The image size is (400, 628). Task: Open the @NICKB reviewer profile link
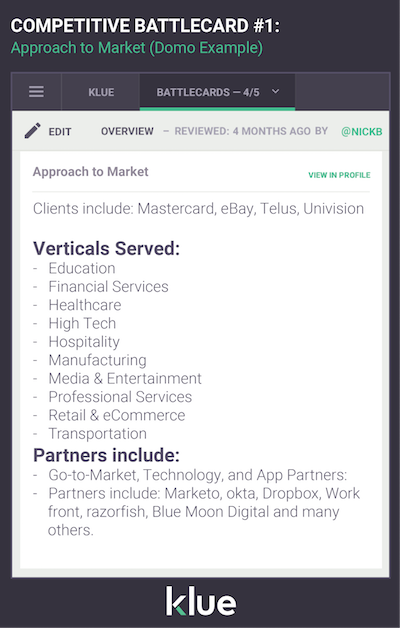click(x=362, y=131)
